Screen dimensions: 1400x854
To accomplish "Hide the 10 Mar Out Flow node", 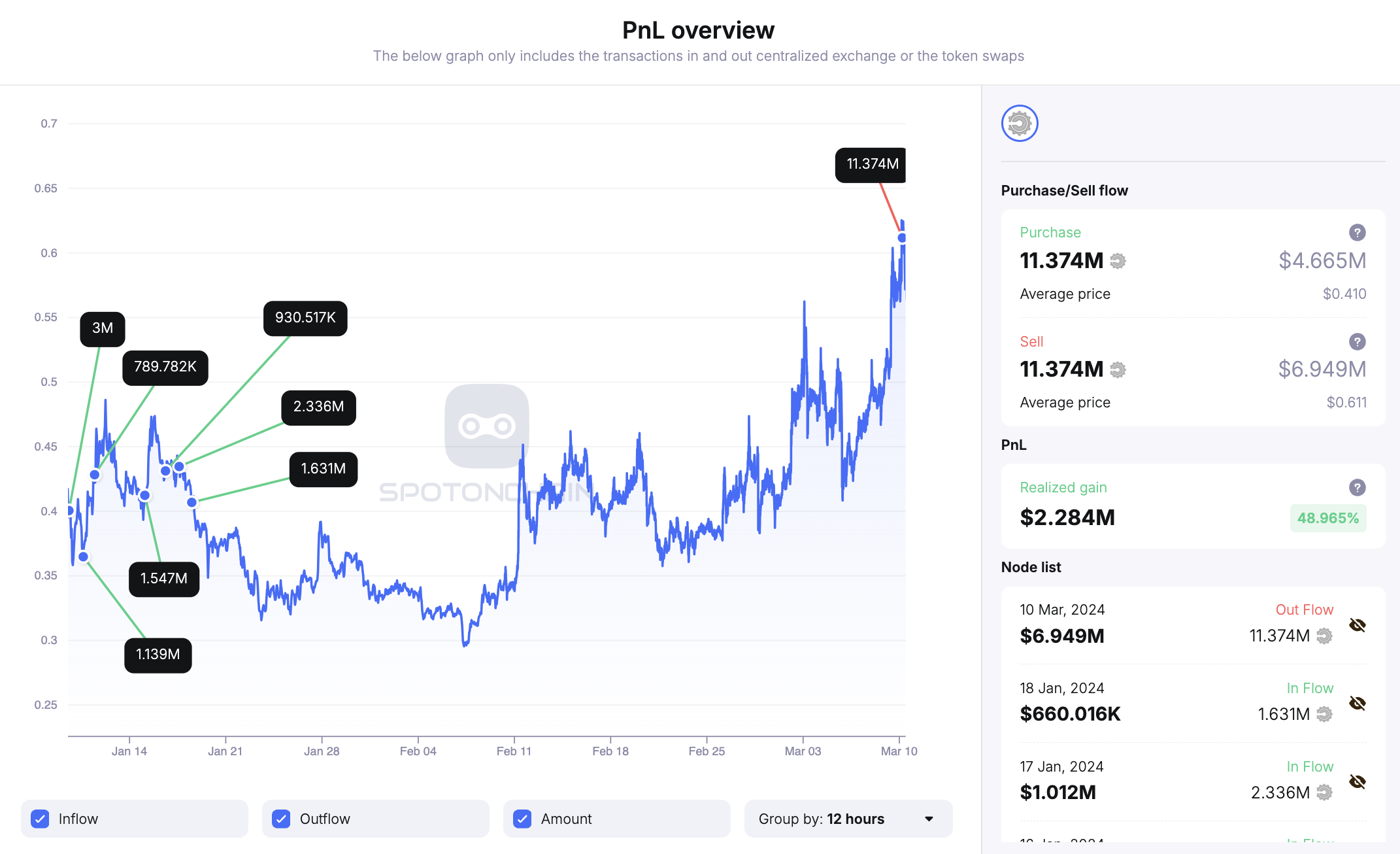I will (1357, 624).
